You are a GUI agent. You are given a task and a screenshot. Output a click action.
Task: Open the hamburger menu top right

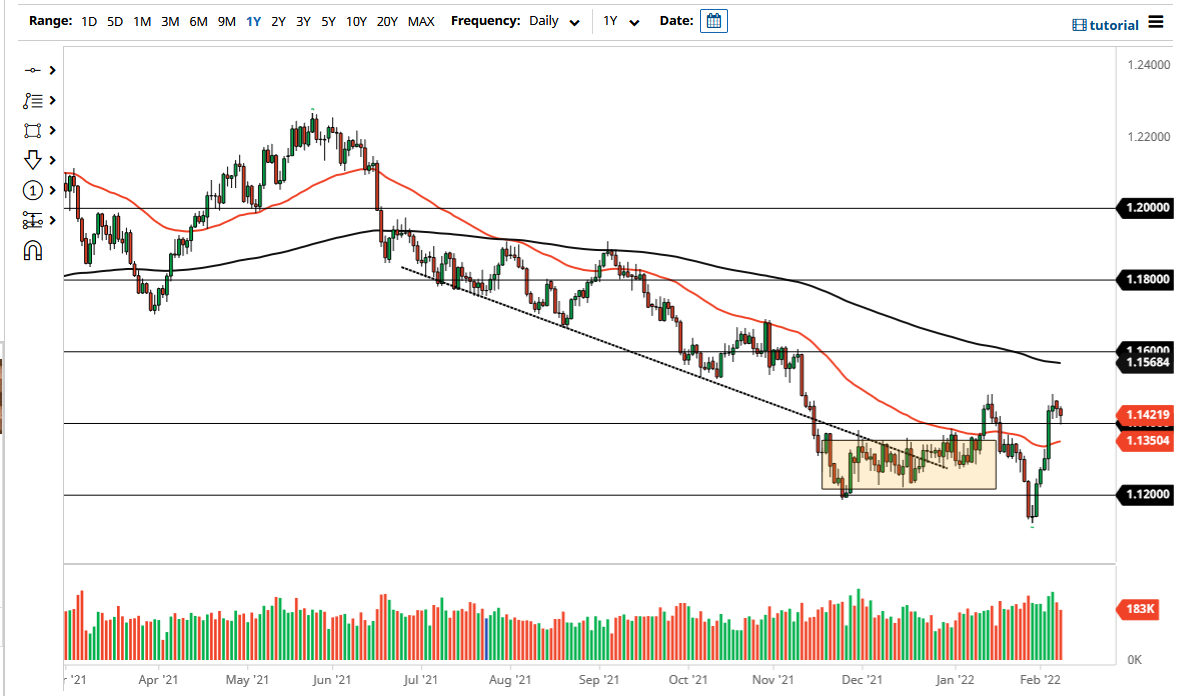pos(1155,21)
